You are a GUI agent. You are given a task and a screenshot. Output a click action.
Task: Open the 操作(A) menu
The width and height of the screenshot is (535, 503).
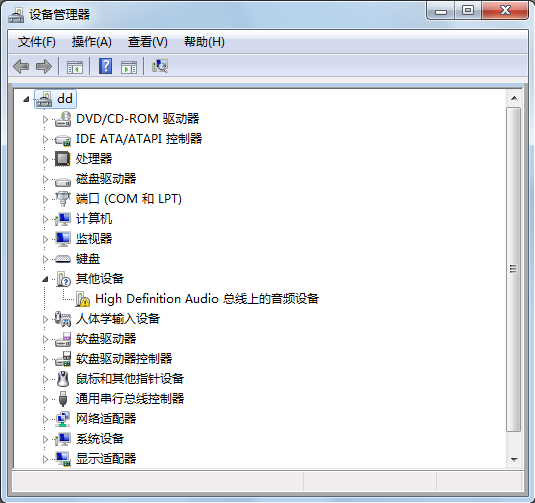pyautogui.click(x=91, y=42)
